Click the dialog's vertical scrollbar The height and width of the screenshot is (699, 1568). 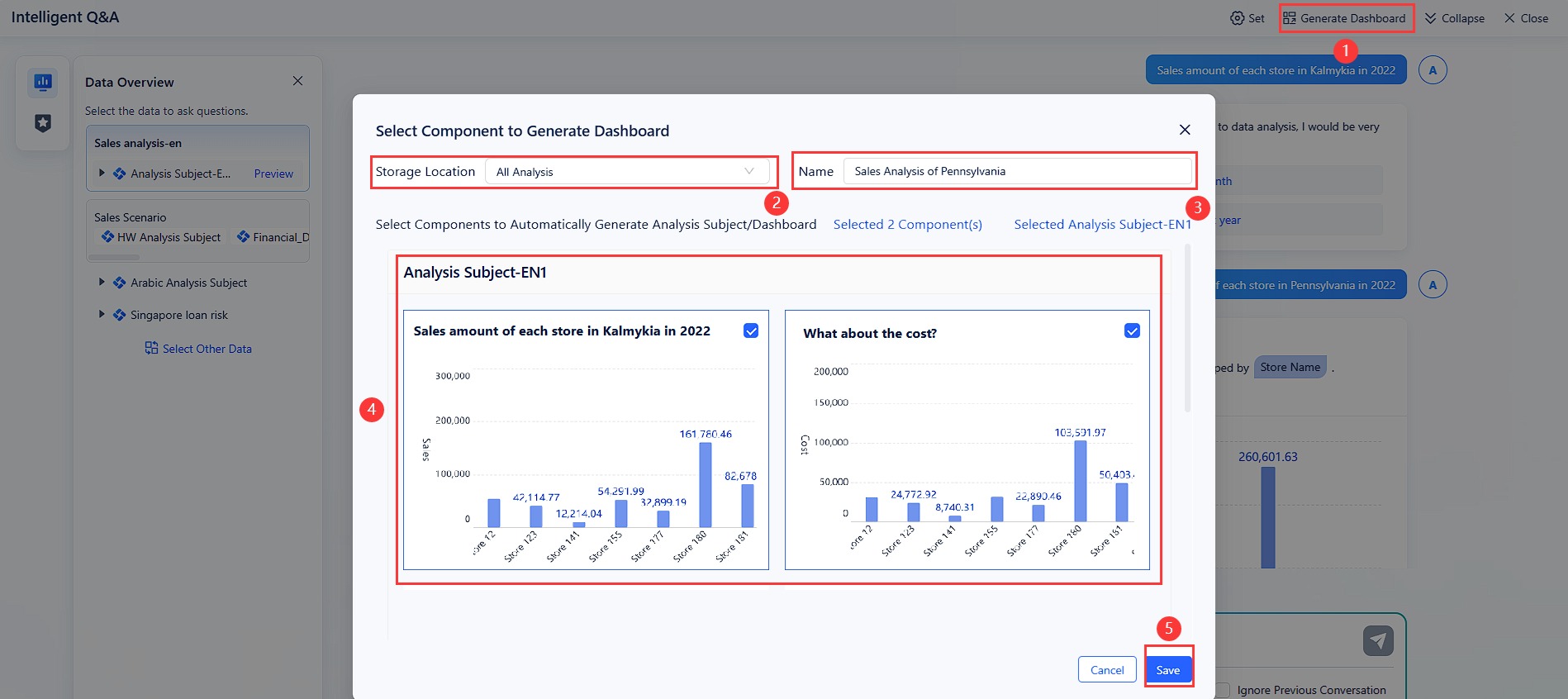click(x=1187, y=330)
